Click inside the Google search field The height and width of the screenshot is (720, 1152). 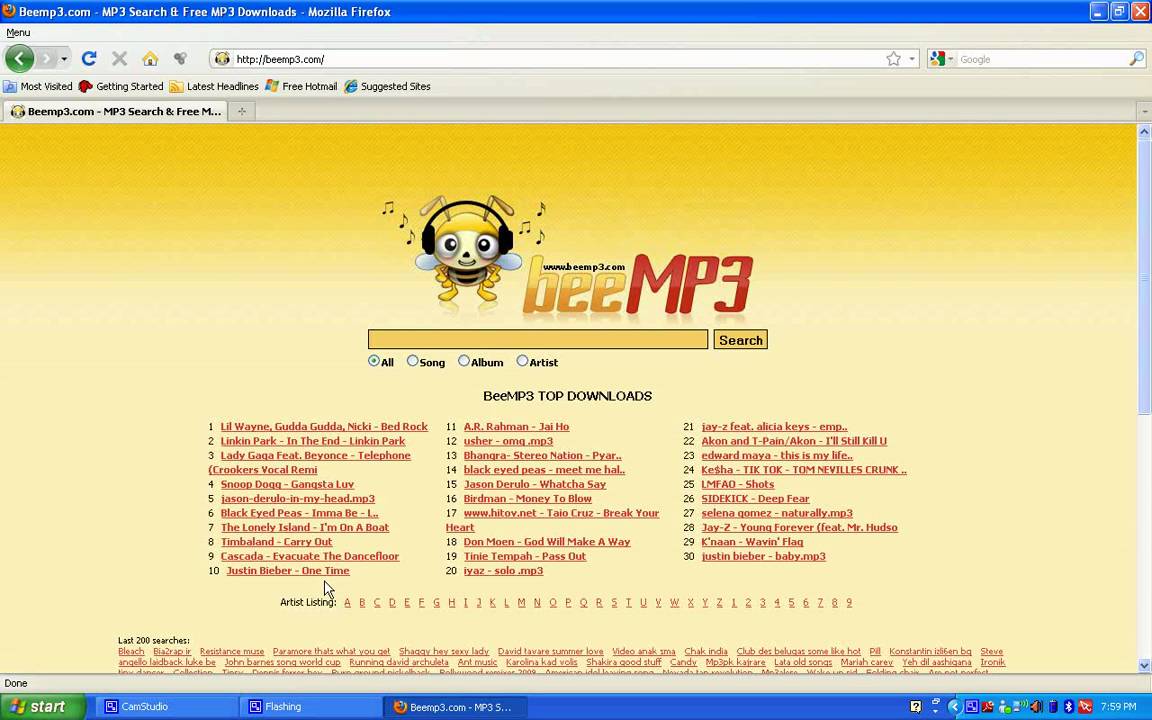1041,59
